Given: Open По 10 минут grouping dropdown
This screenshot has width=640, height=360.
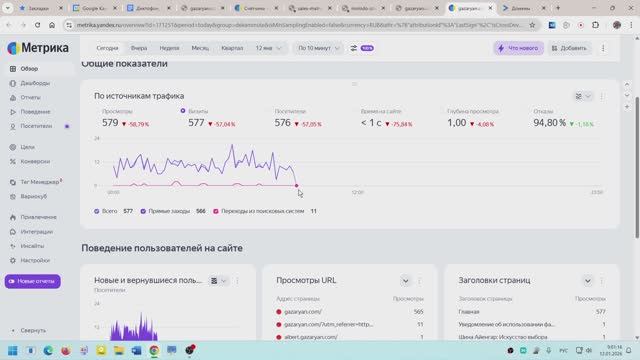Looking at the screenshot, I should pyautogui.click(x=319, y=48).
